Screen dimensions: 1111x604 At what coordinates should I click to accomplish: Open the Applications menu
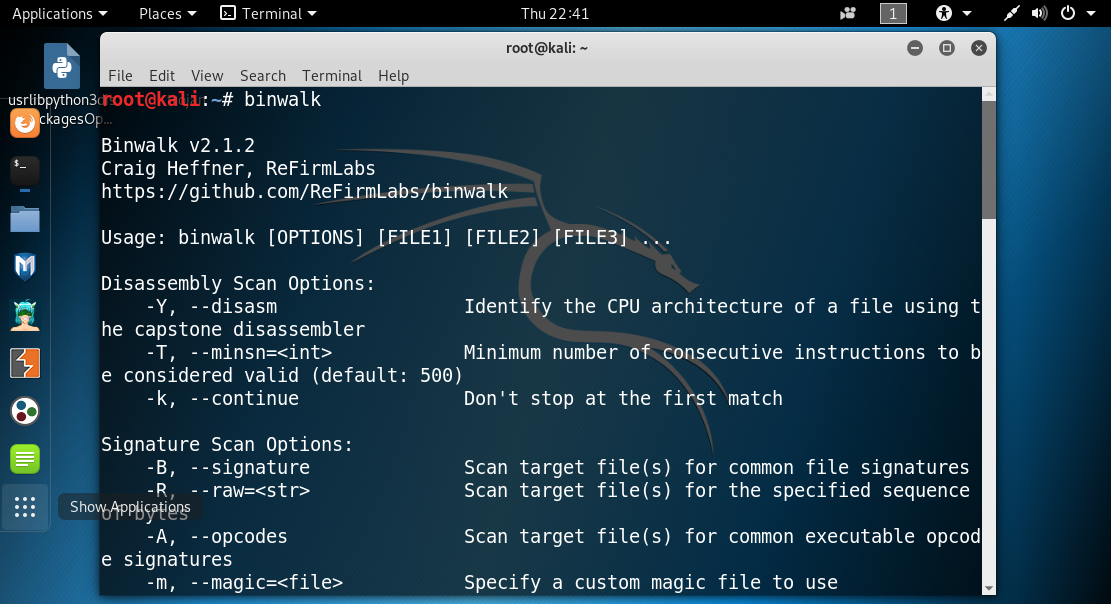60,13
